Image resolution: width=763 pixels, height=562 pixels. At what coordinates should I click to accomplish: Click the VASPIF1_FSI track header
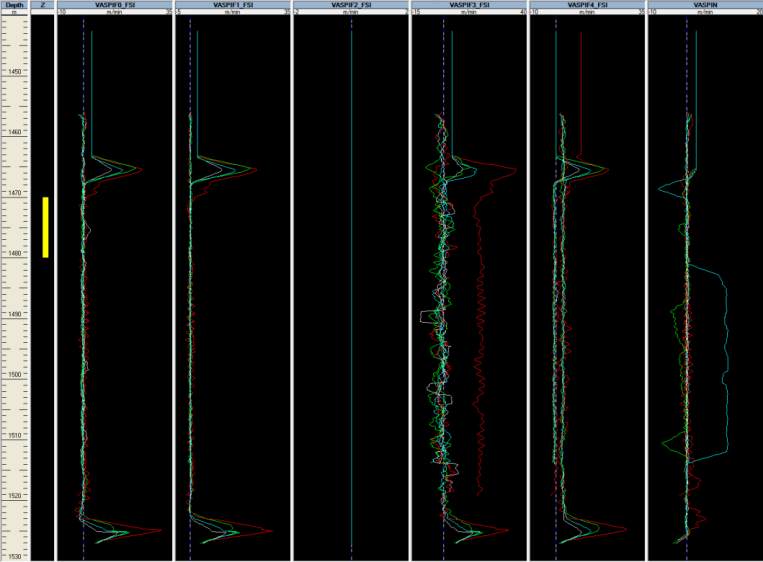click(x=232, y=5)
